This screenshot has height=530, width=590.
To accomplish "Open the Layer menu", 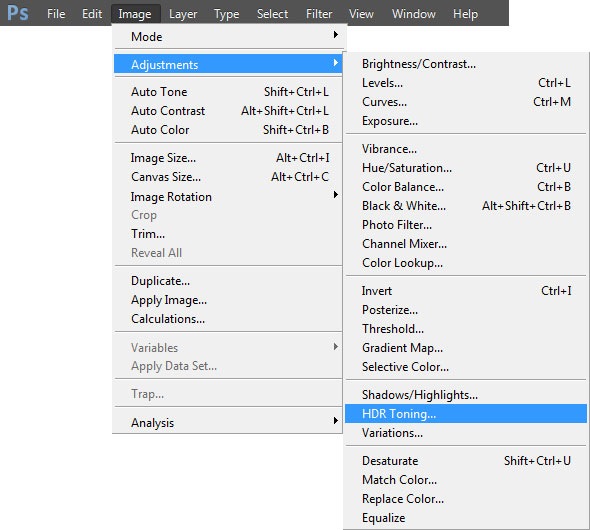I will click(183, 14).
